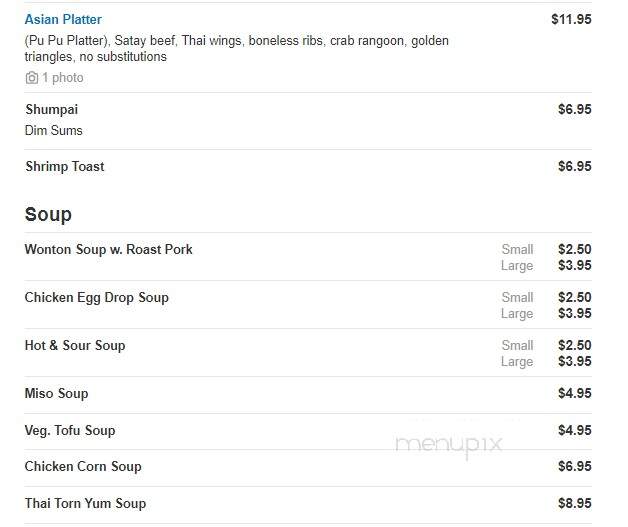This screenshot has height=527, width=628.
Task: Choose Large size for Wonton Soup
Action: tap(517, 266)
